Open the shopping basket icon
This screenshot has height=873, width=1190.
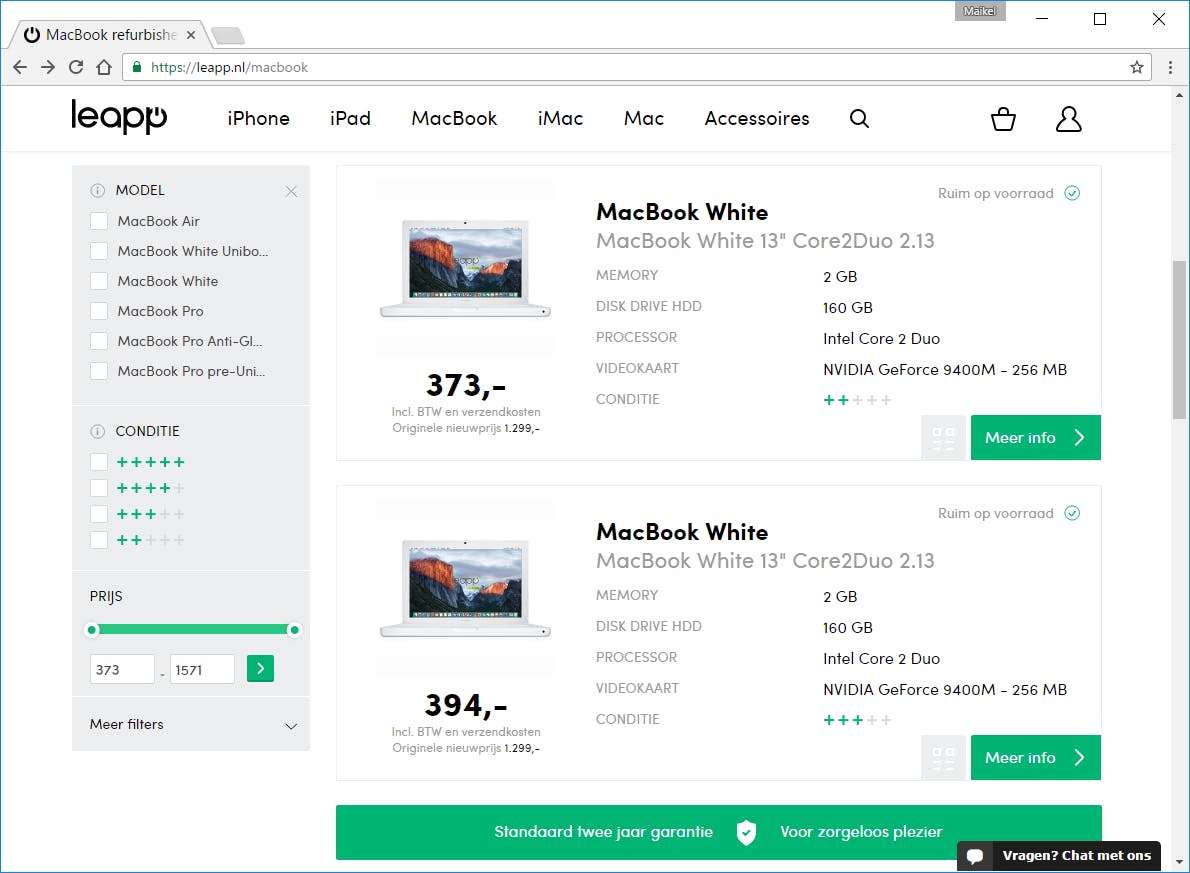pos(1003,119)
